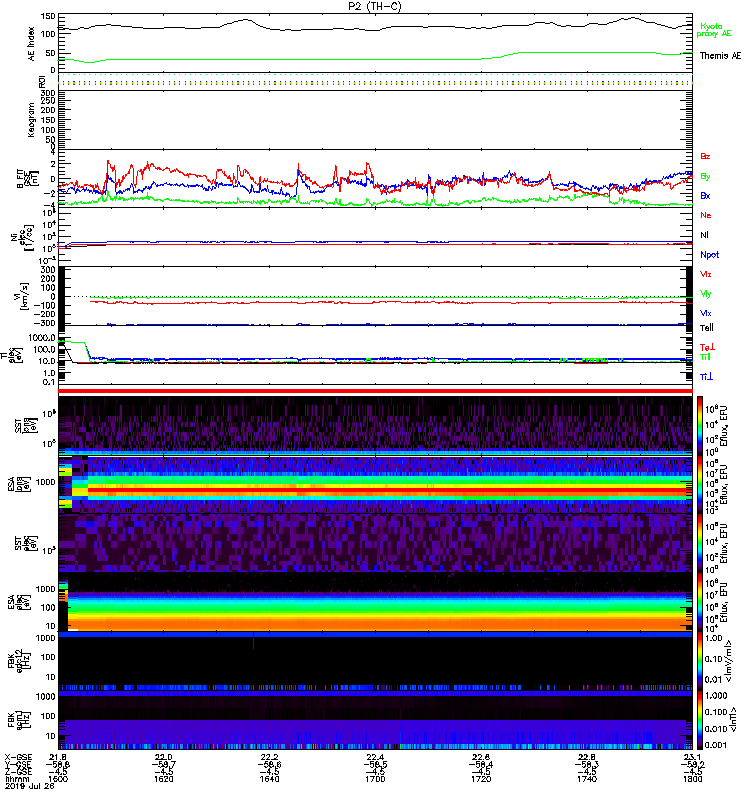Click the red Bz legend label
750x800 pixels.
[705, 156]
